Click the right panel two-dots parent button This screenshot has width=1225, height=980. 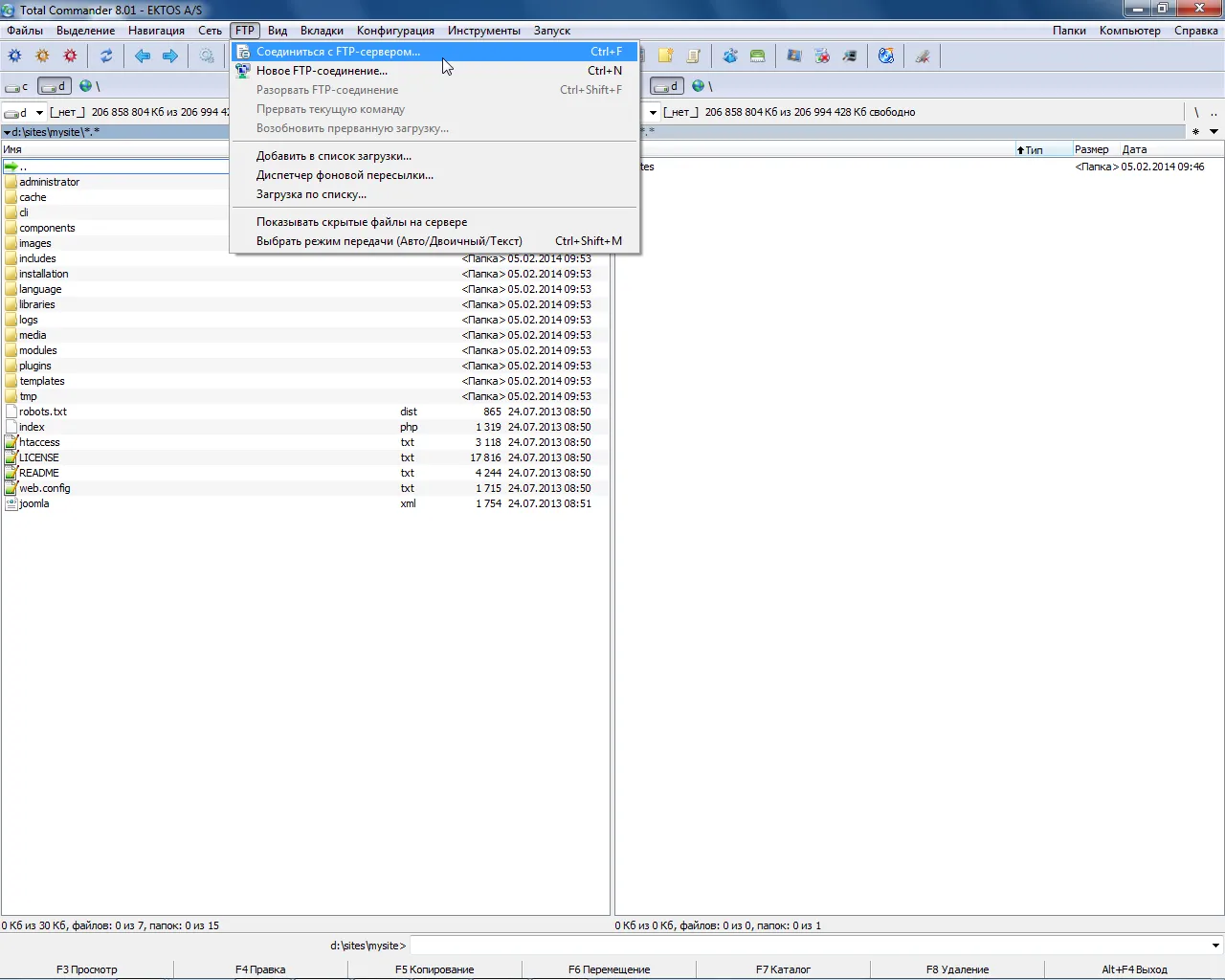tap(1214, 112)
